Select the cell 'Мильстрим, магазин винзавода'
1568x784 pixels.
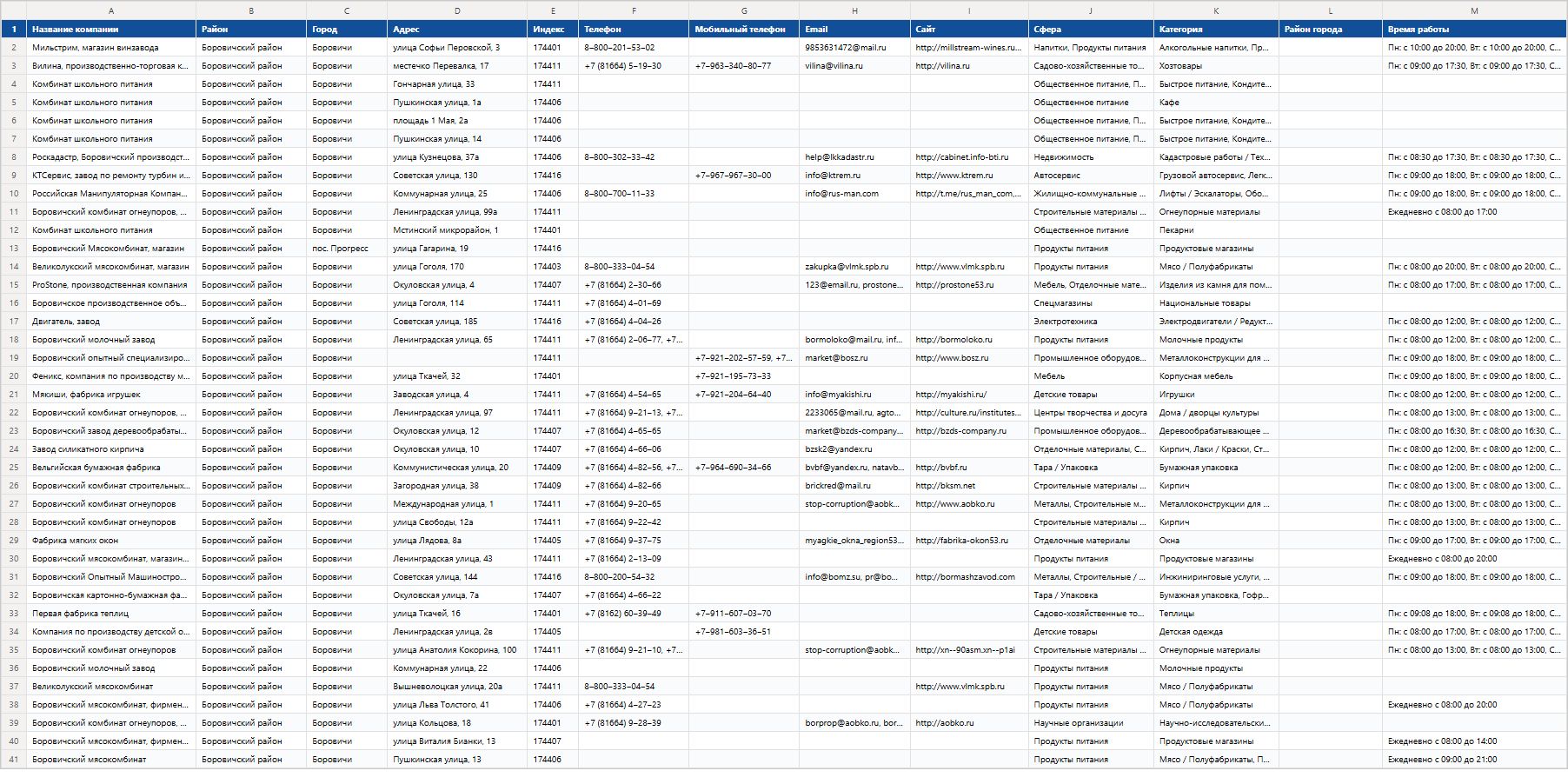pos(111,48)
